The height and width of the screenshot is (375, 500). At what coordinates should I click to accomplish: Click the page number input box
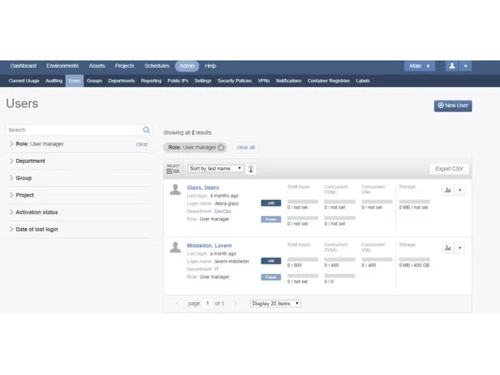coord(207,303)
